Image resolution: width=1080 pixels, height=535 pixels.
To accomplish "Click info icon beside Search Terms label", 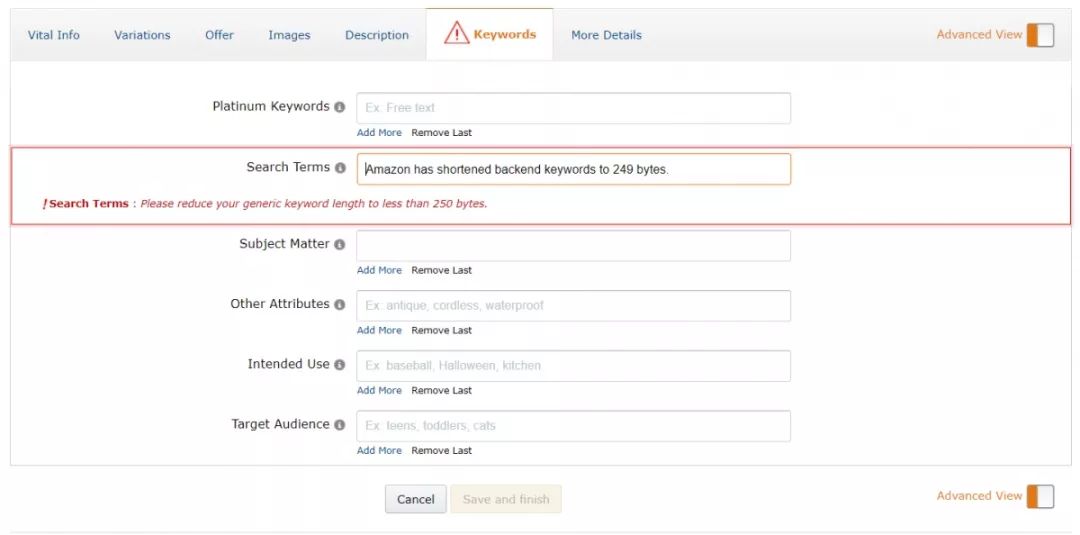I will 340,168.
